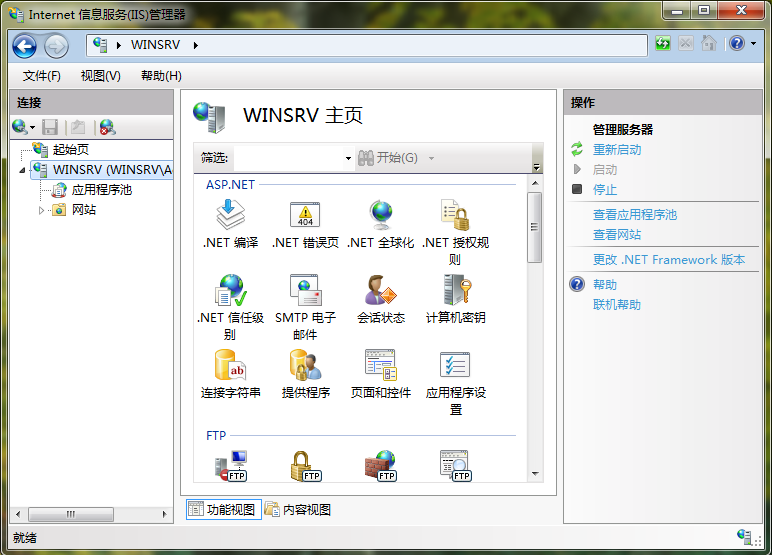Screen dimensions: 772x555
Task: Click the feature list vertical scrollbar thumb
Action: tap(535, 227)
